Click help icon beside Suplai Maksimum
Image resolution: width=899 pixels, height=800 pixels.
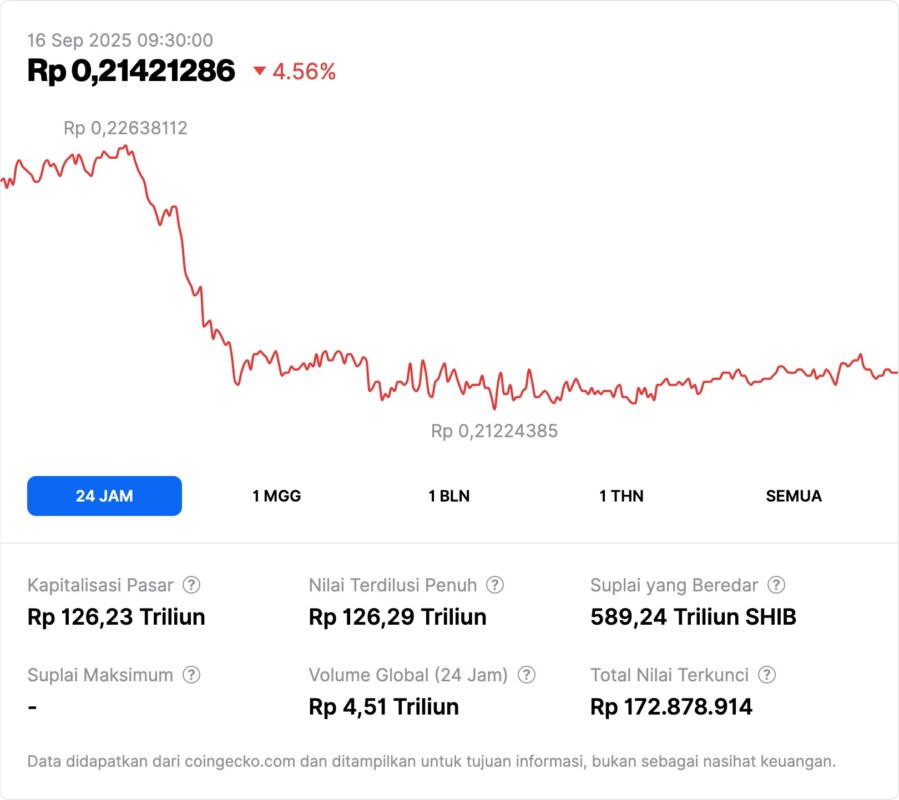(191, 675)
